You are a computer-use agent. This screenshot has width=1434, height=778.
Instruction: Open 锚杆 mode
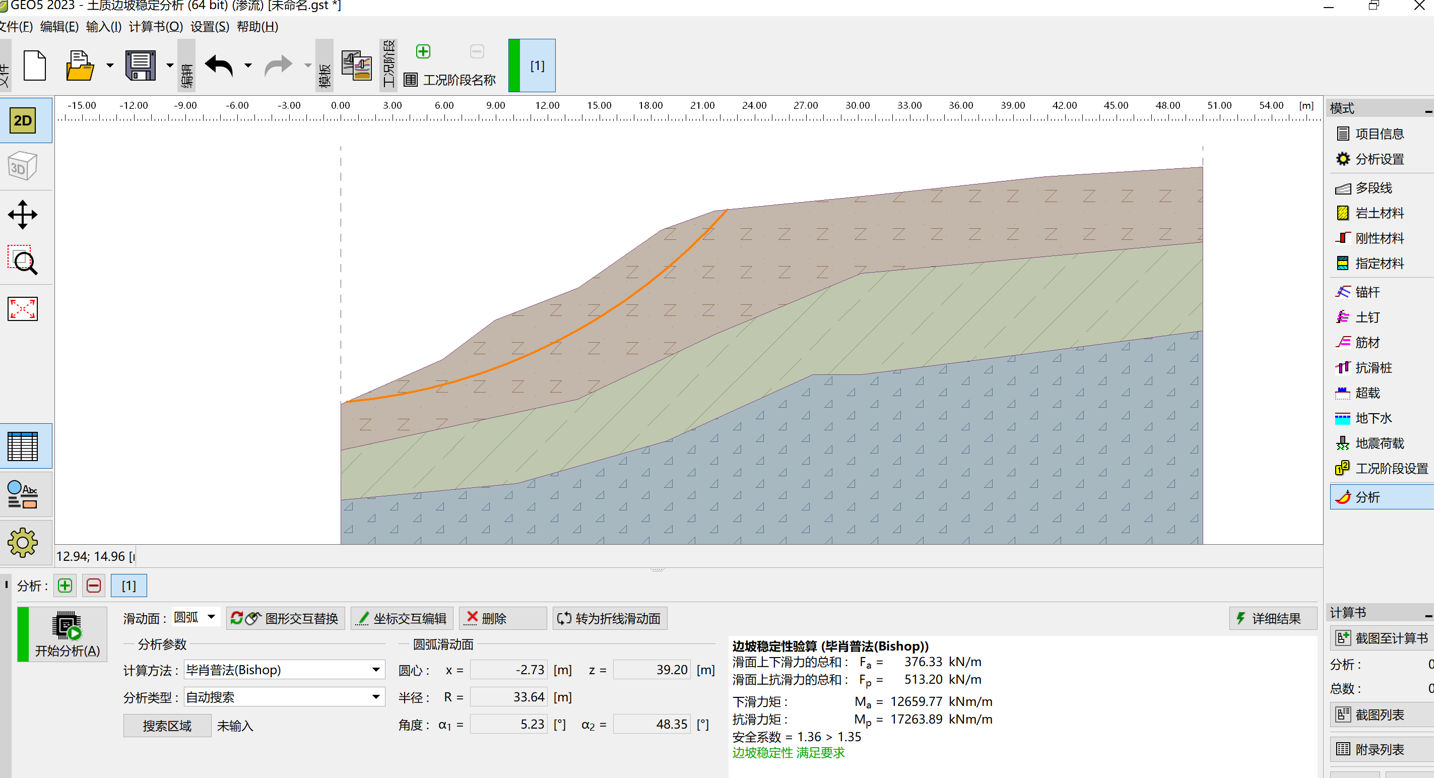coord(1380,292)
